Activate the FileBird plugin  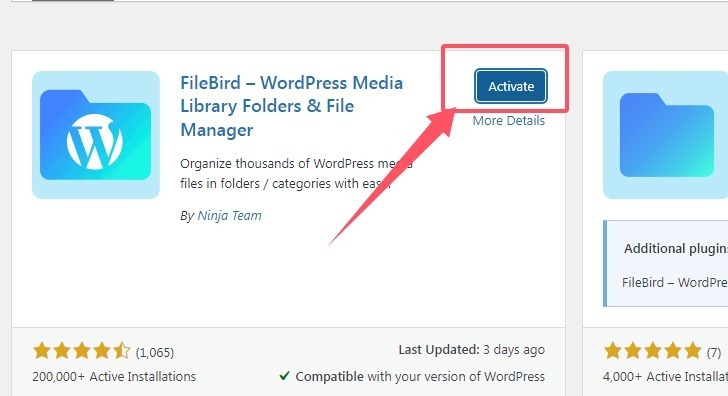(x=511, y=86)
